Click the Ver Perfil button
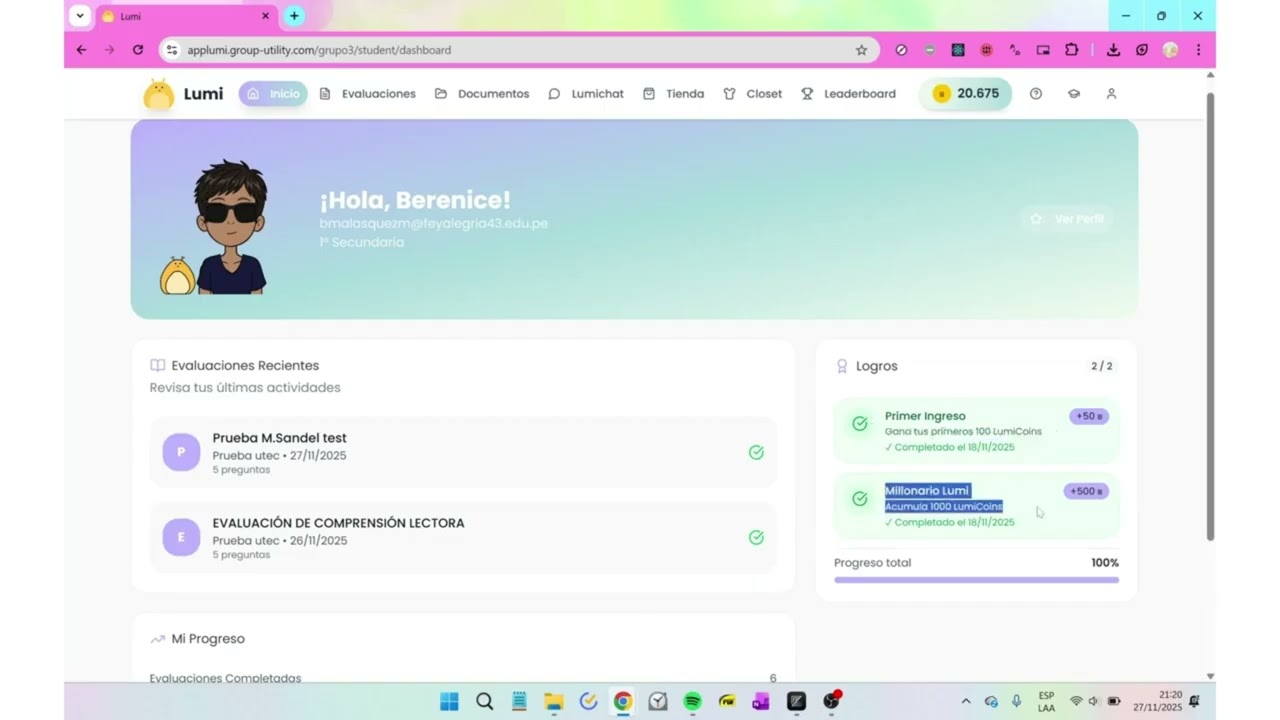The width and height of the screenshot is (1280, 720). pyautogui.click(x=1067, y=219)
